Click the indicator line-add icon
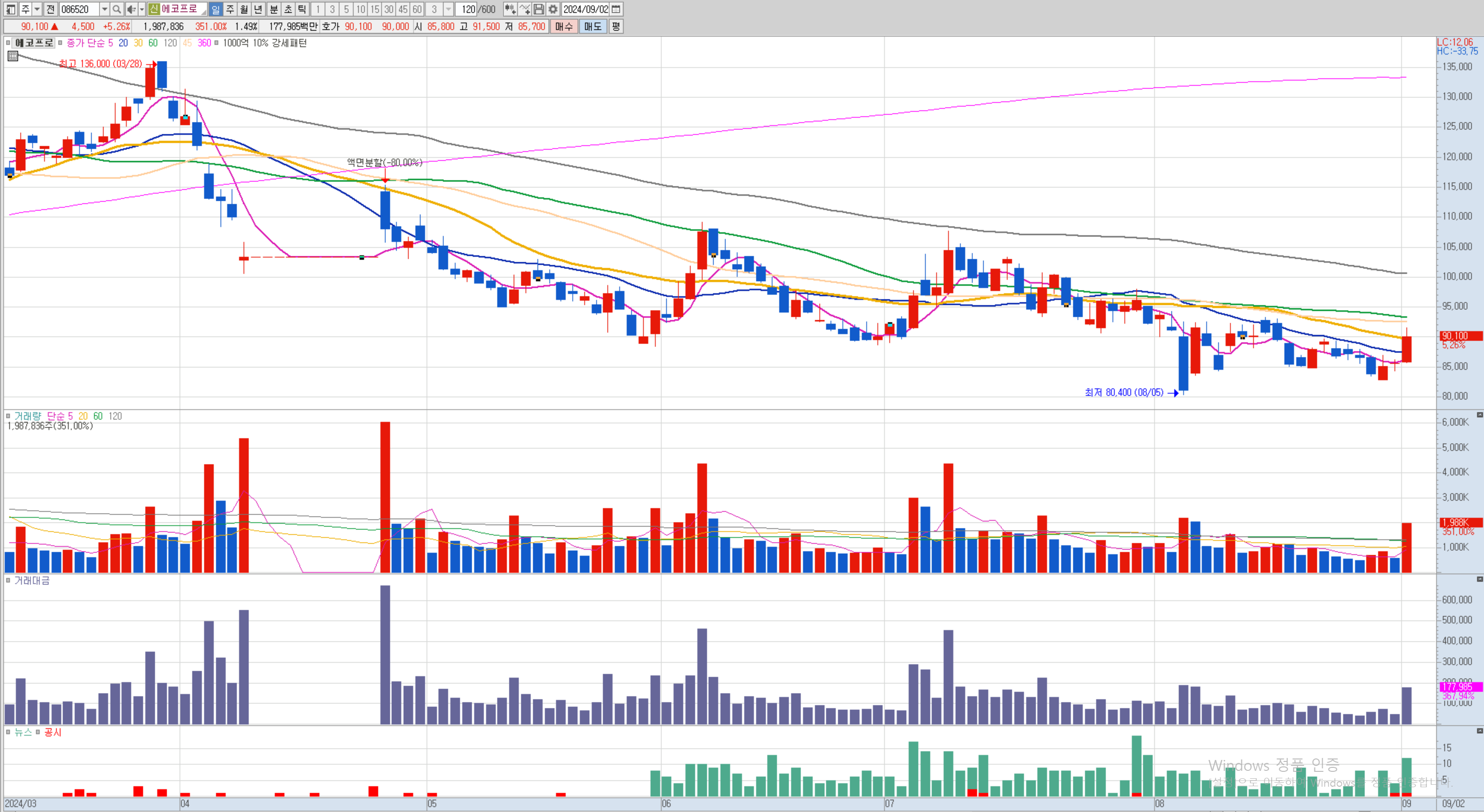The height and width of the screenshot is (812, 1484). tap(524, 9)
